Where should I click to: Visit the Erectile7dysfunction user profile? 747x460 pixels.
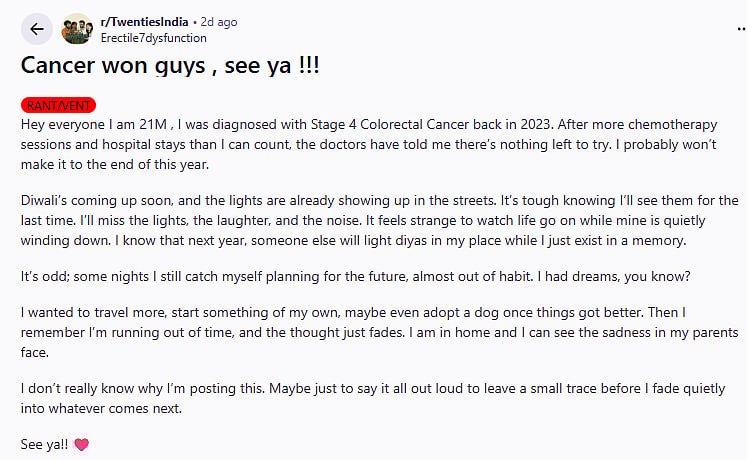pos(153,38)
